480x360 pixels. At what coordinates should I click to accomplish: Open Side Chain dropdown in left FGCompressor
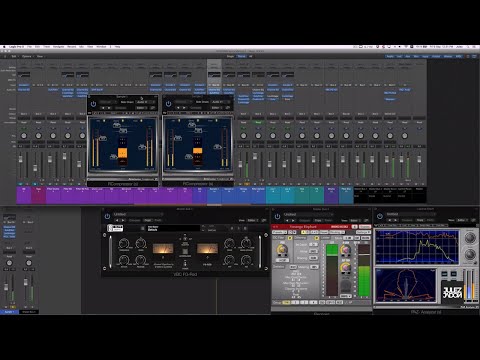(146, 102)
